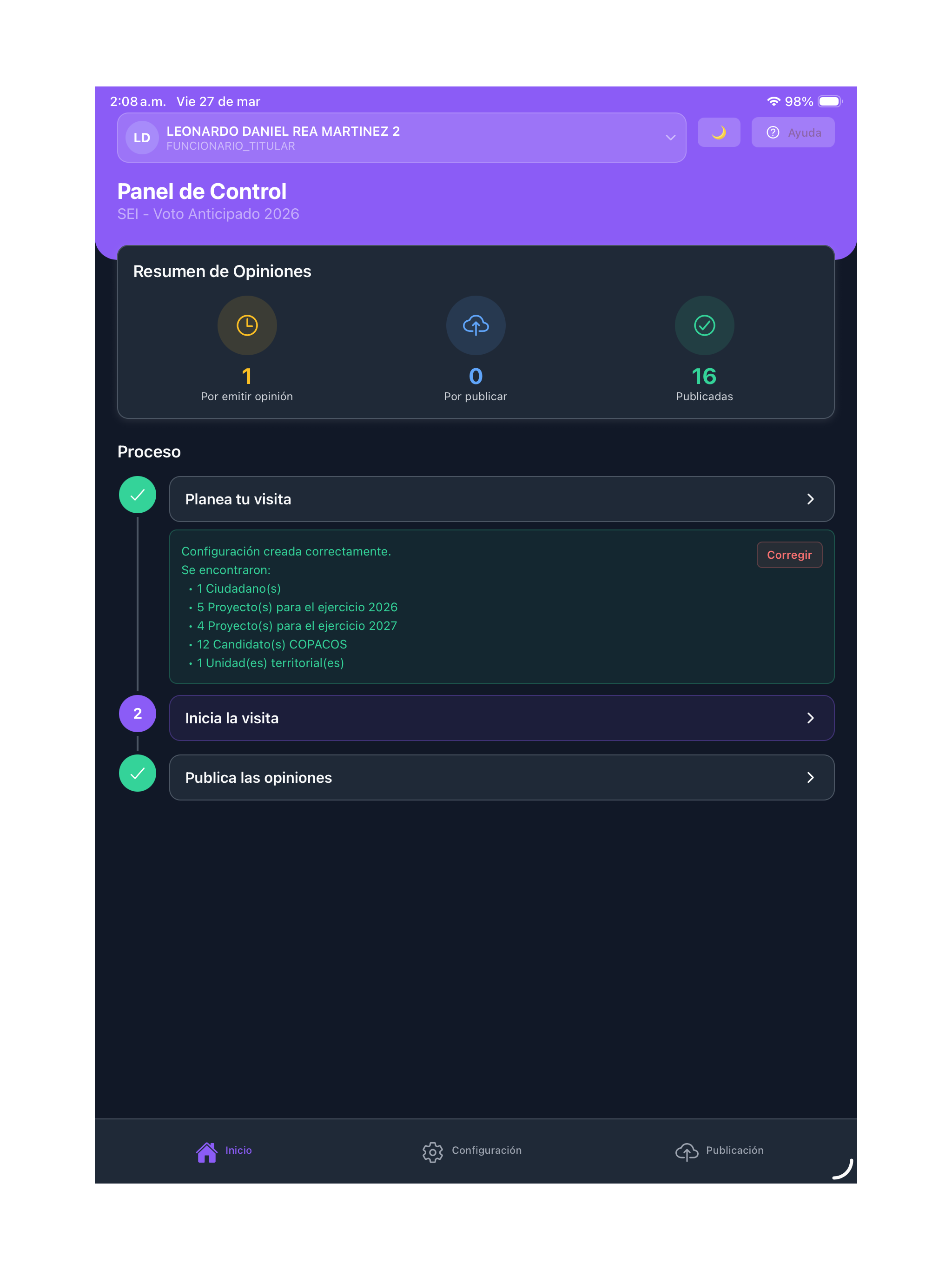Open the Inicia la visita step
This screenshot has width=952, height=1270.
(501, 718)
